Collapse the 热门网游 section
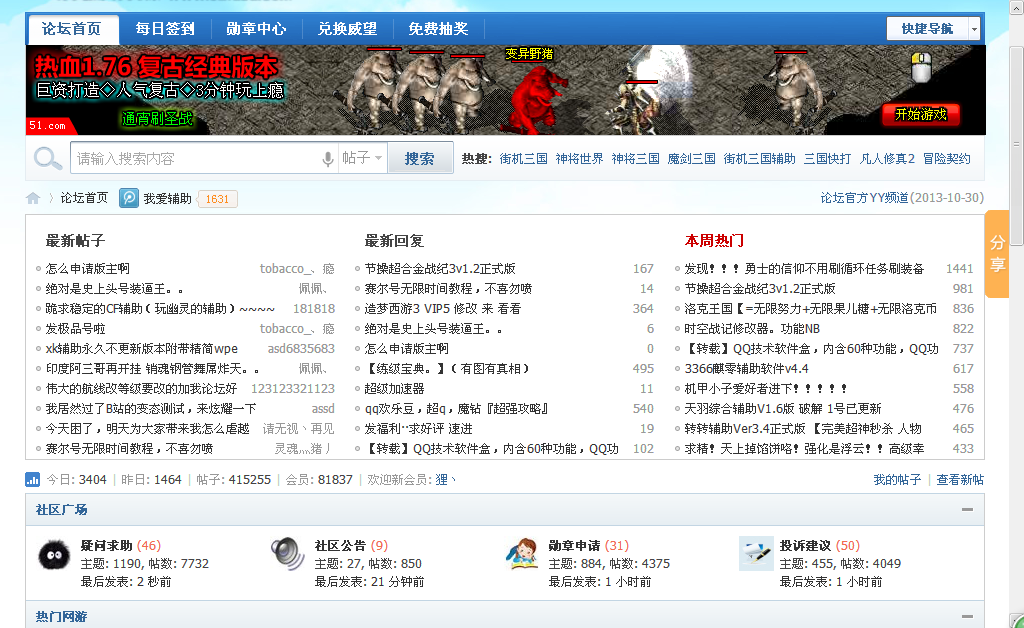Viewport: 1024px width, 628px height. pos(967,617)
